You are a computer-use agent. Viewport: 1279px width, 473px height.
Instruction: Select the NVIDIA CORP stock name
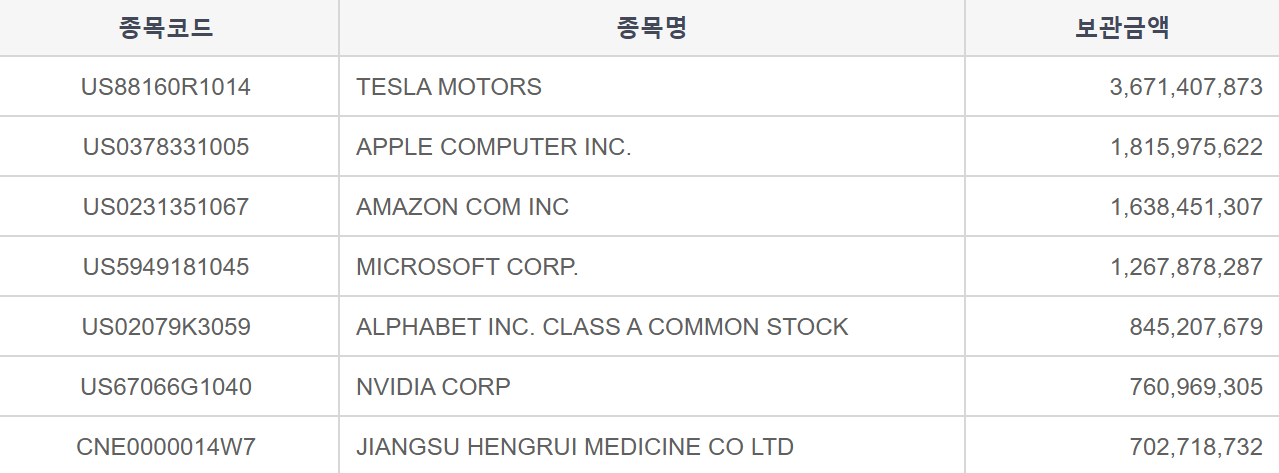[433, 387]
